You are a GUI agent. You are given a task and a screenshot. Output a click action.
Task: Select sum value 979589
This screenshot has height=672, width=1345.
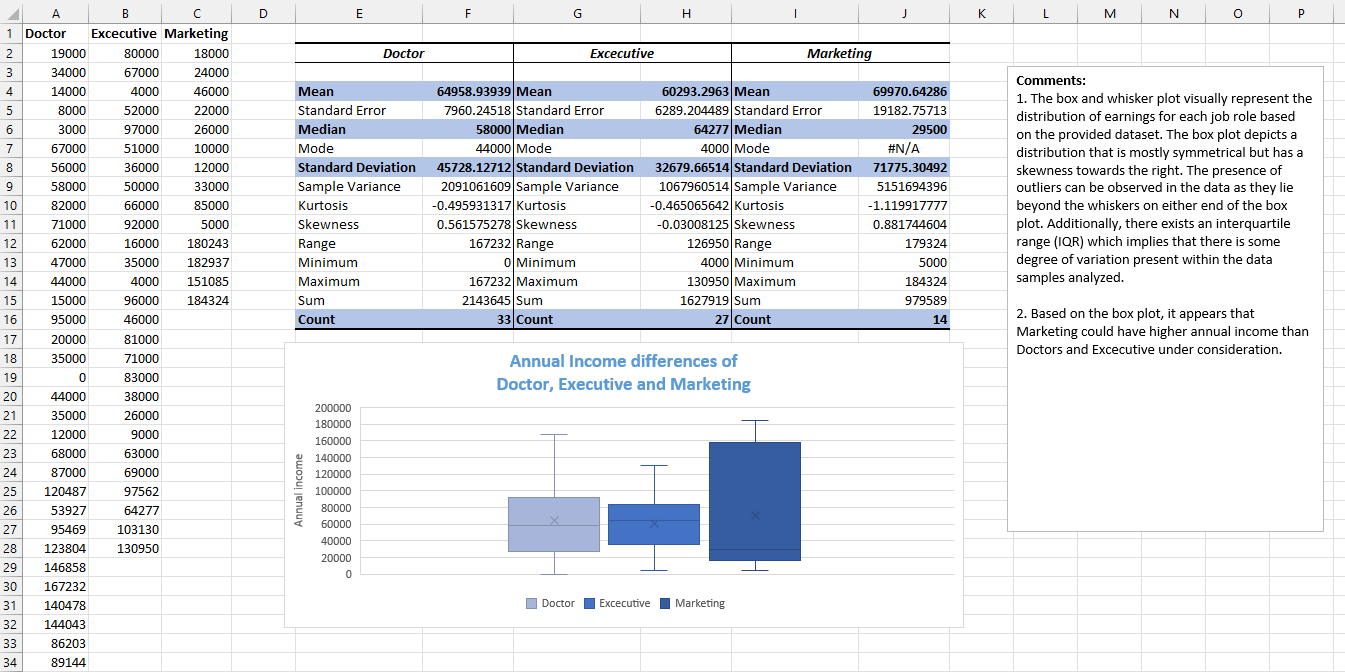[x=904, y=300]
